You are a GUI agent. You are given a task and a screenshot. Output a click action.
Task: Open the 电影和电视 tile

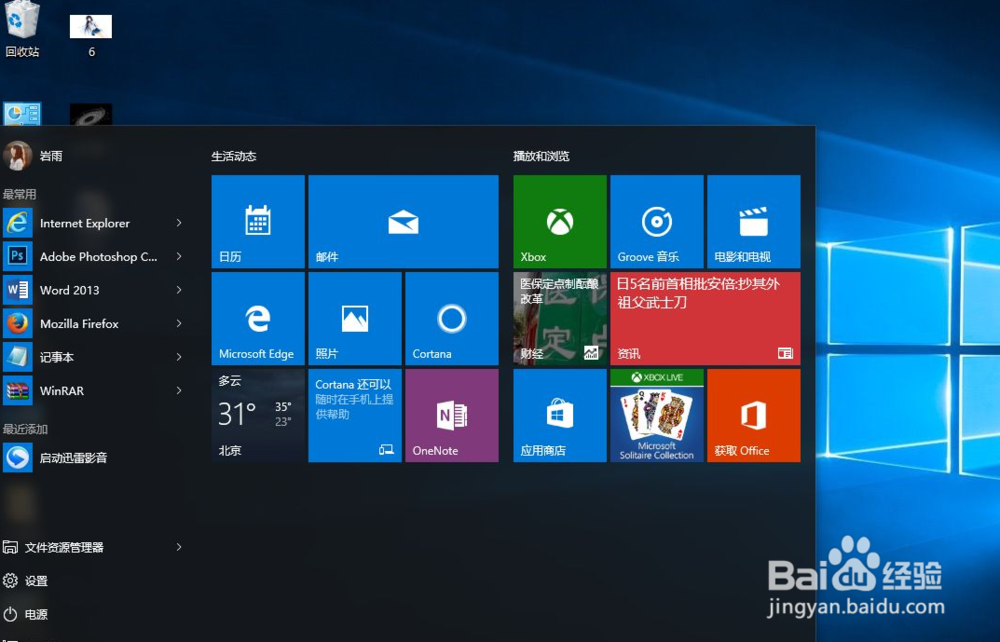coord(754,221)
